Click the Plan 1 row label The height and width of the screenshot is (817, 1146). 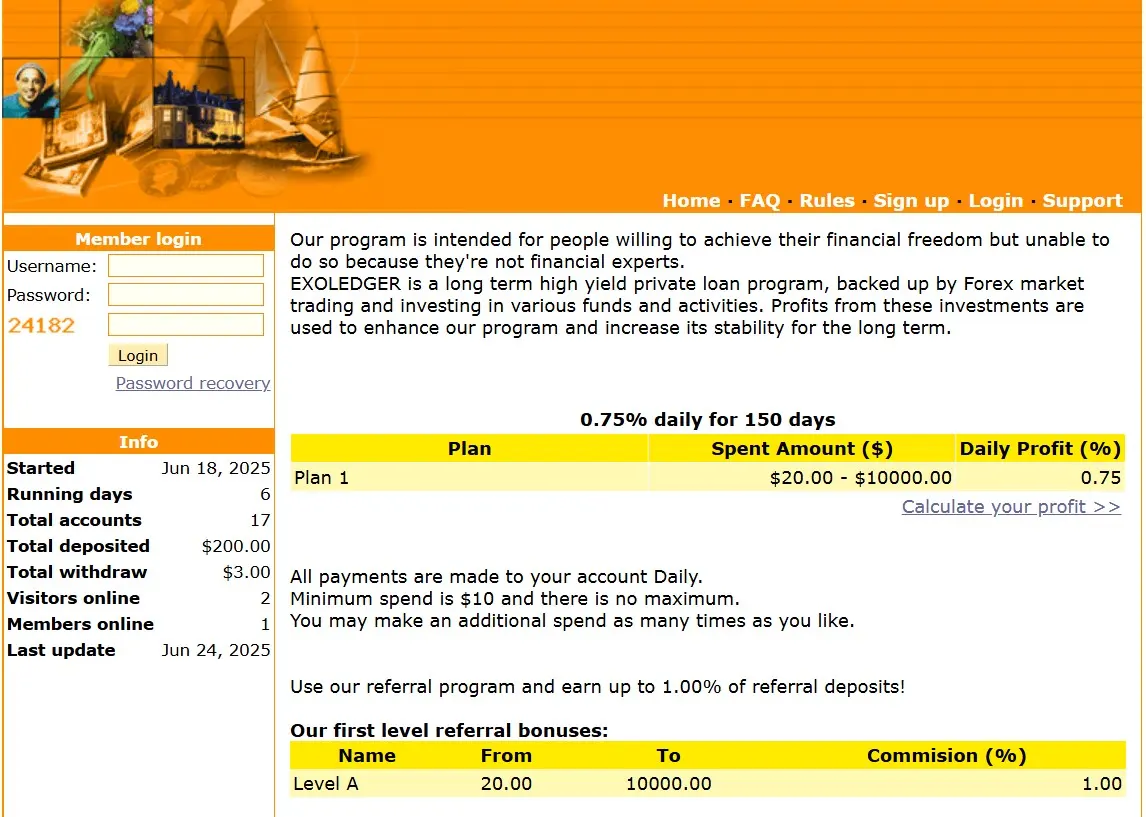click(322, 478)
